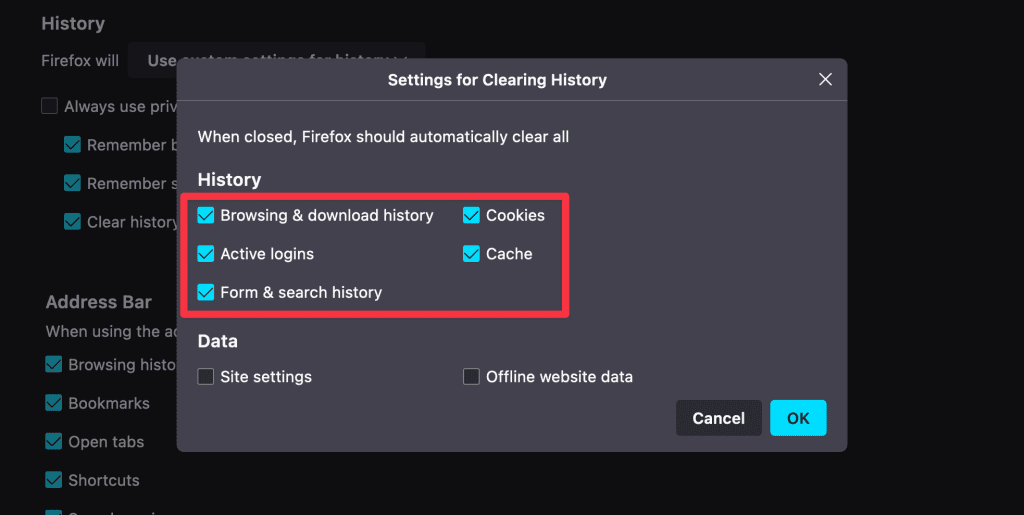The image size is (1024, 515).
Task: Toggle the Open tabs checkbox
Action: [x=54, y=441]
